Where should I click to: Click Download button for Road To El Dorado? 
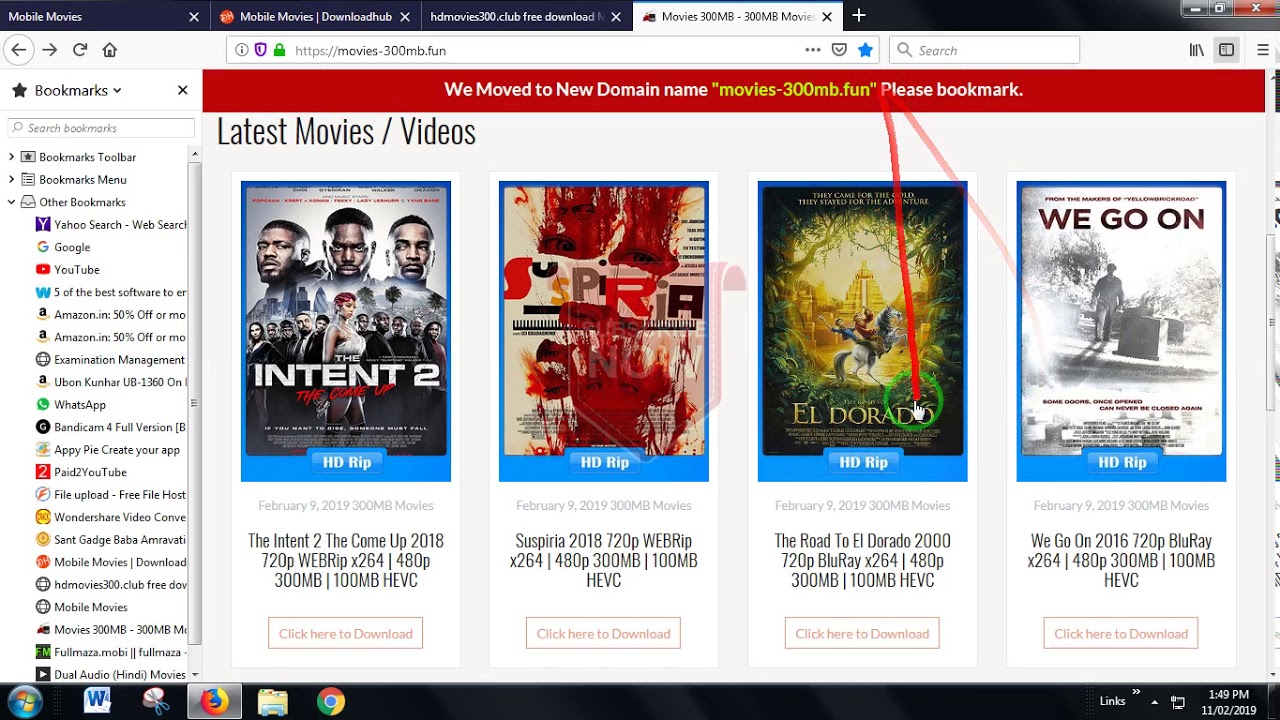pyautogui.click(x=862, y=633)
